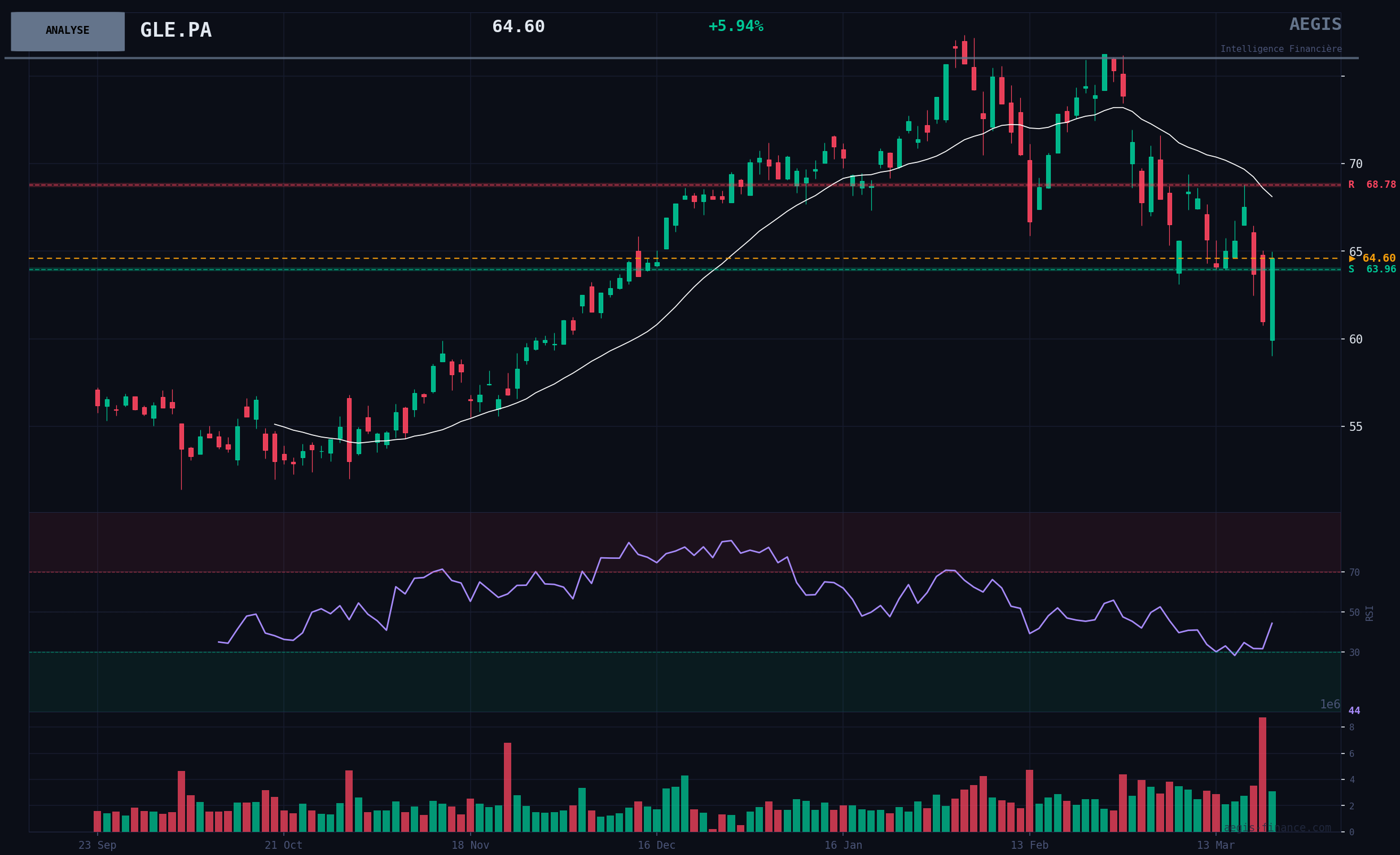Click the 16 Dec date label
The image size is (1400, 855).
tap(656, 845)
